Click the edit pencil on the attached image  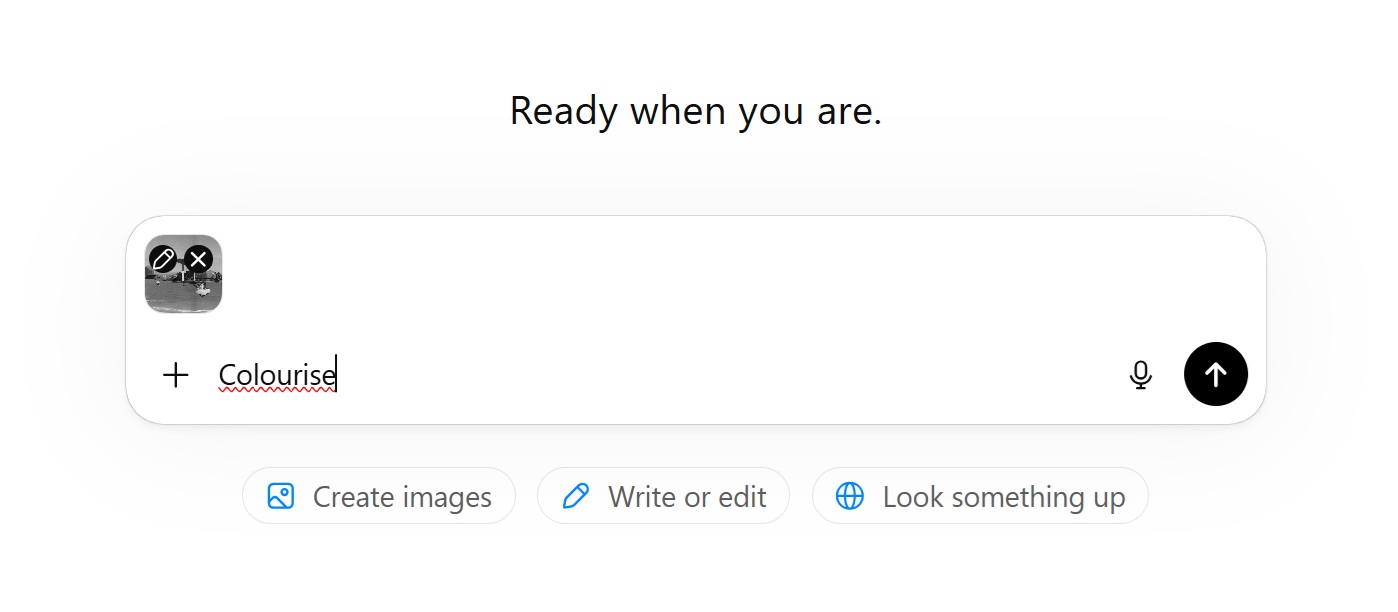[162, 259]
